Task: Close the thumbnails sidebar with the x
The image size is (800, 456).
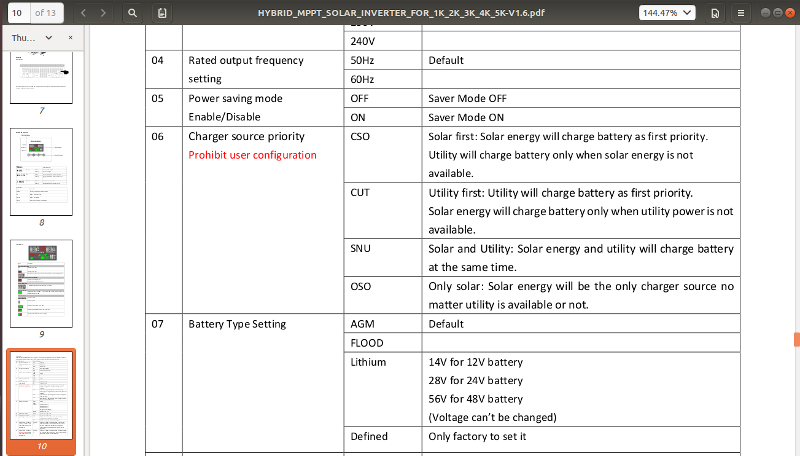Action: [70, 37]
